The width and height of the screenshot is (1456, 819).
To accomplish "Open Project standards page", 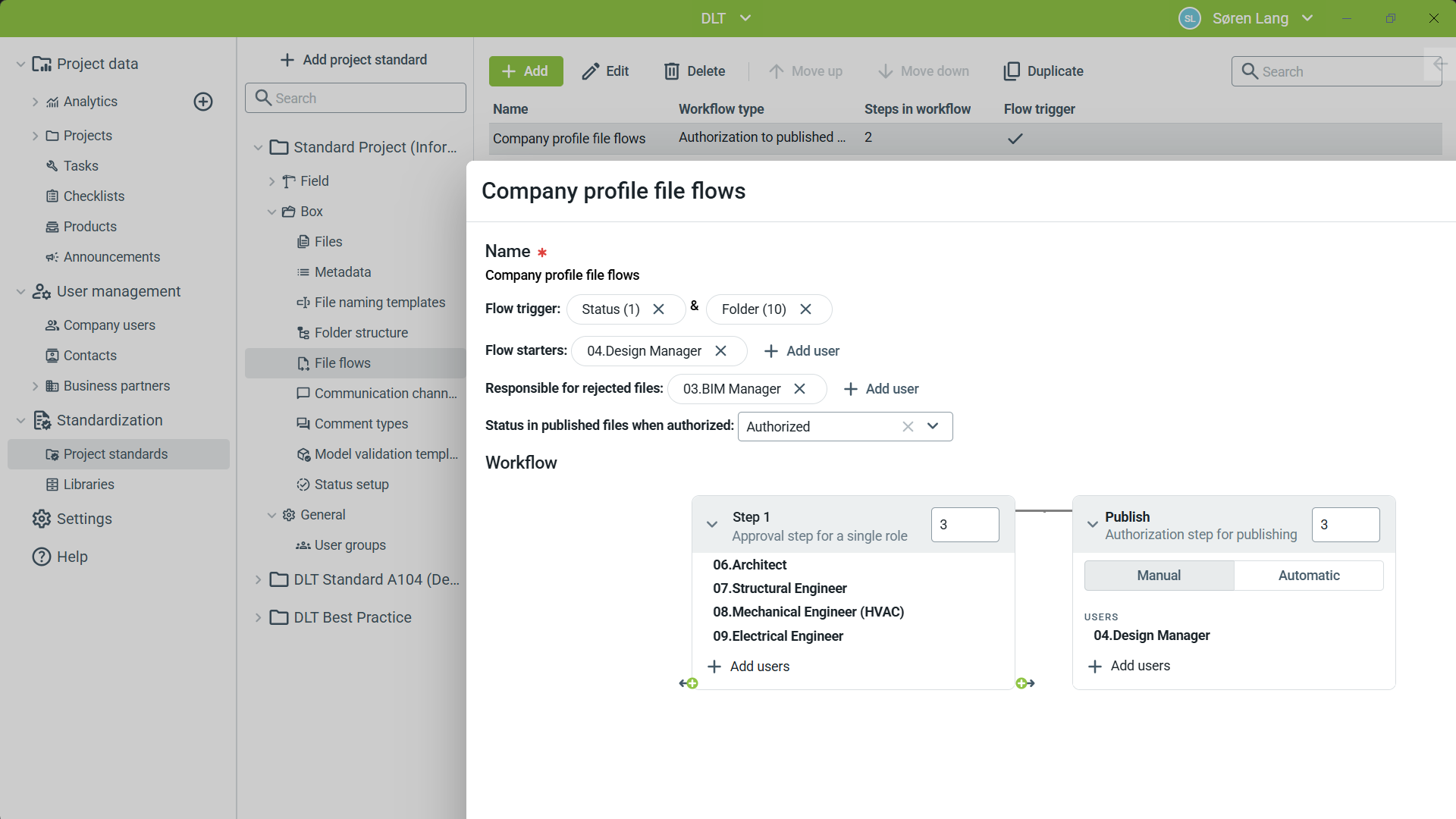I will tap(118, 454).
